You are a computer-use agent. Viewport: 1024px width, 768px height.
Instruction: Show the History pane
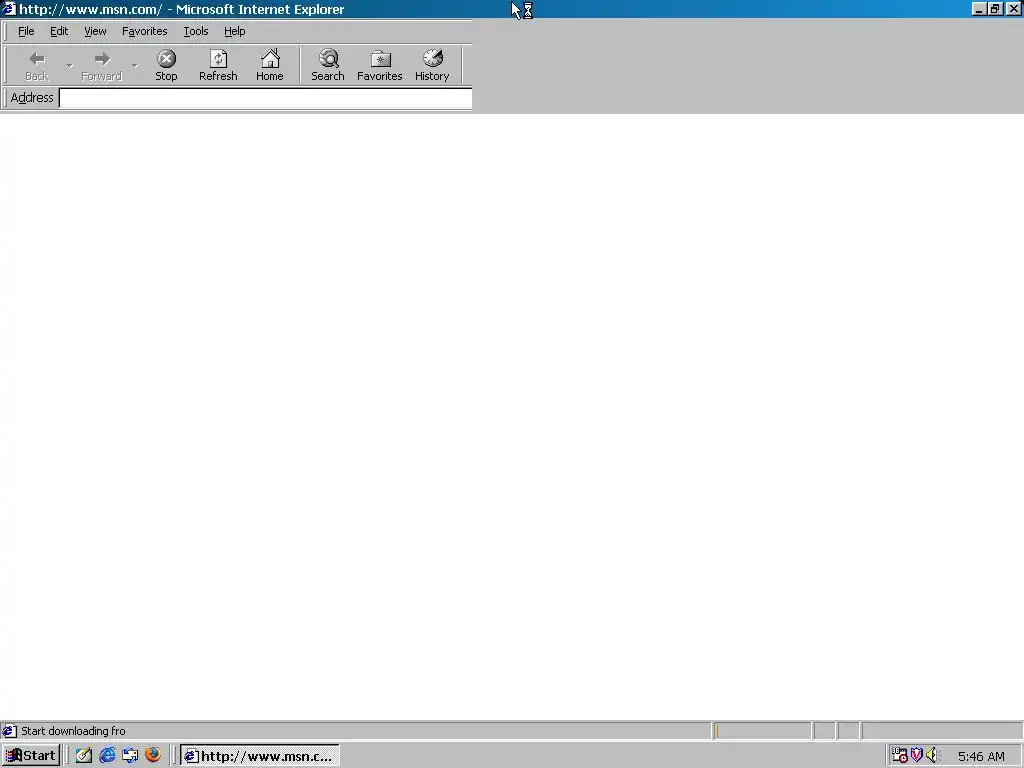click(x=432, y=65)
